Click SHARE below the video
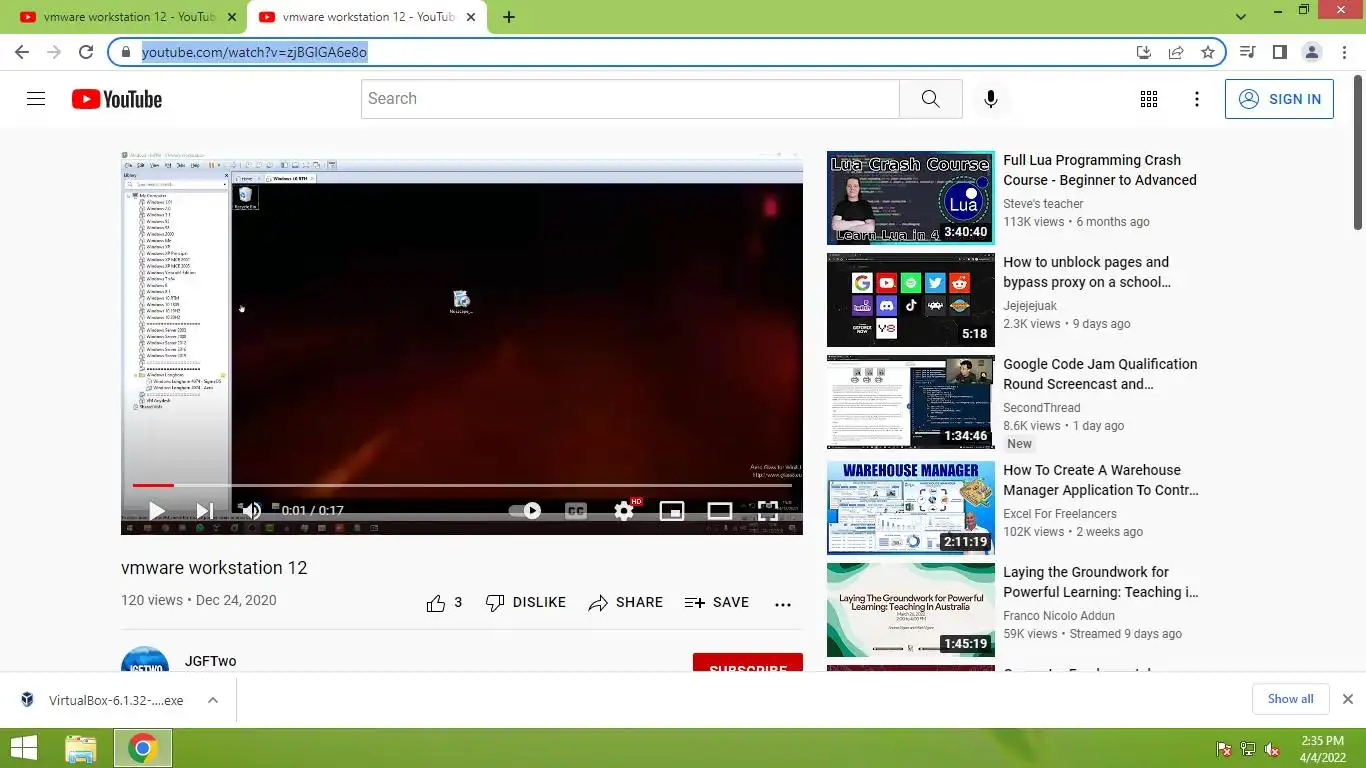Screen dimensions: 1366x768 point(626,603)
